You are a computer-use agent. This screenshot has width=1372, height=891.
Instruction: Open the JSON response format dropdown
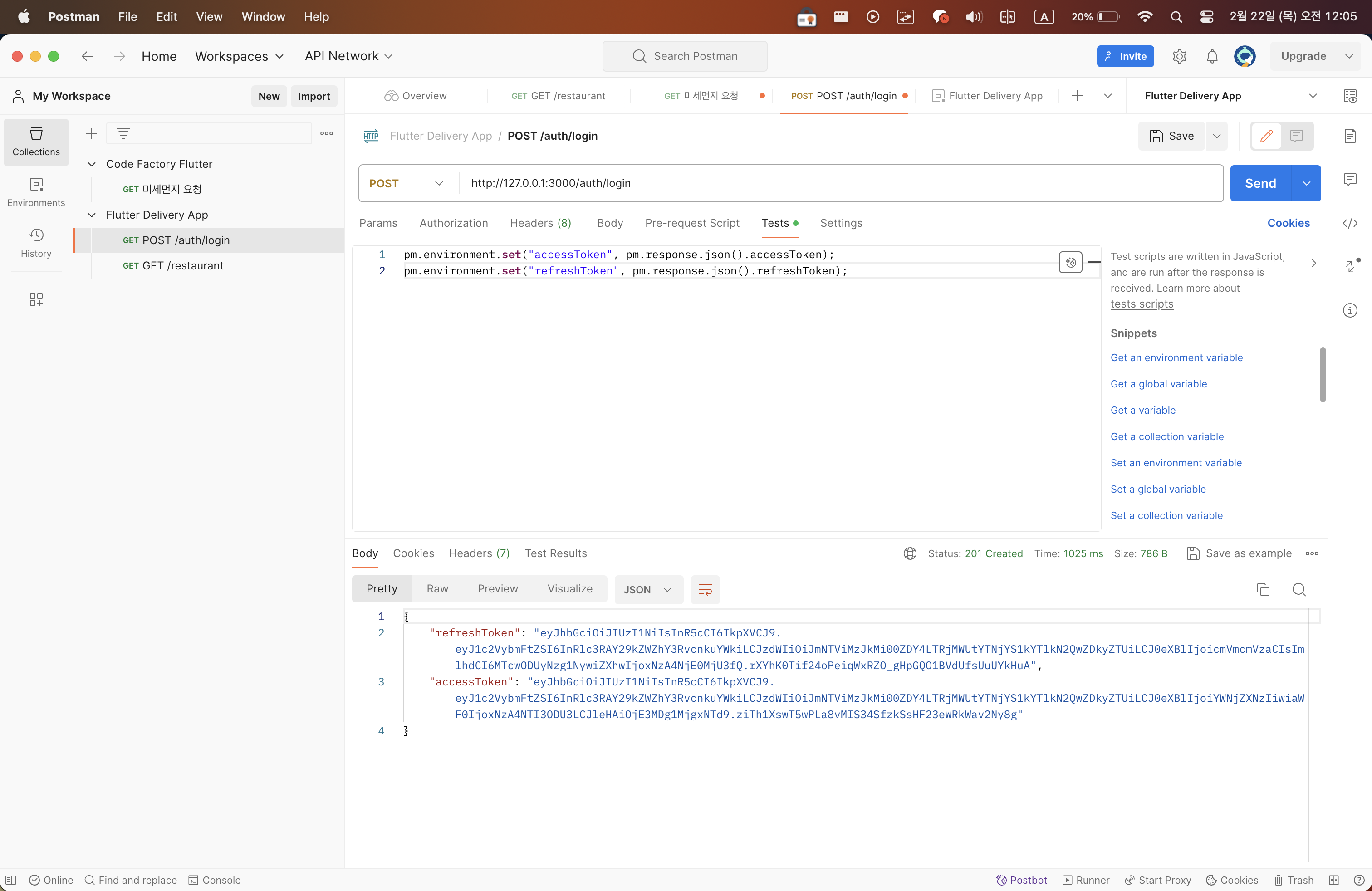648,590
